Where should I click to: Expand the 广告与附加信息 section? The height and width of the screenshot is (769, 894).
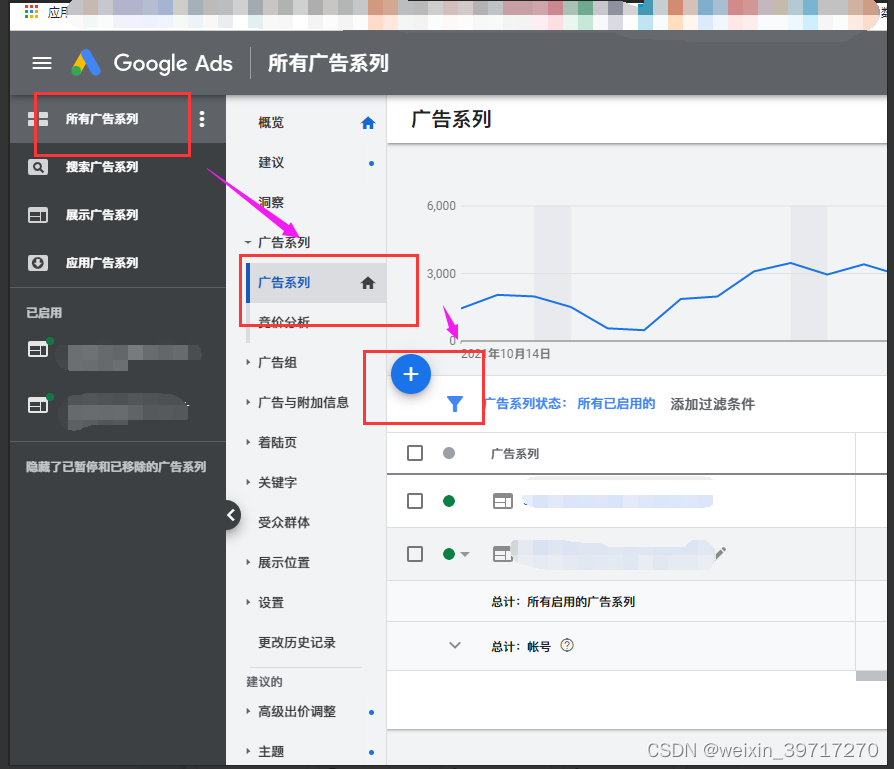coord(247,402)
